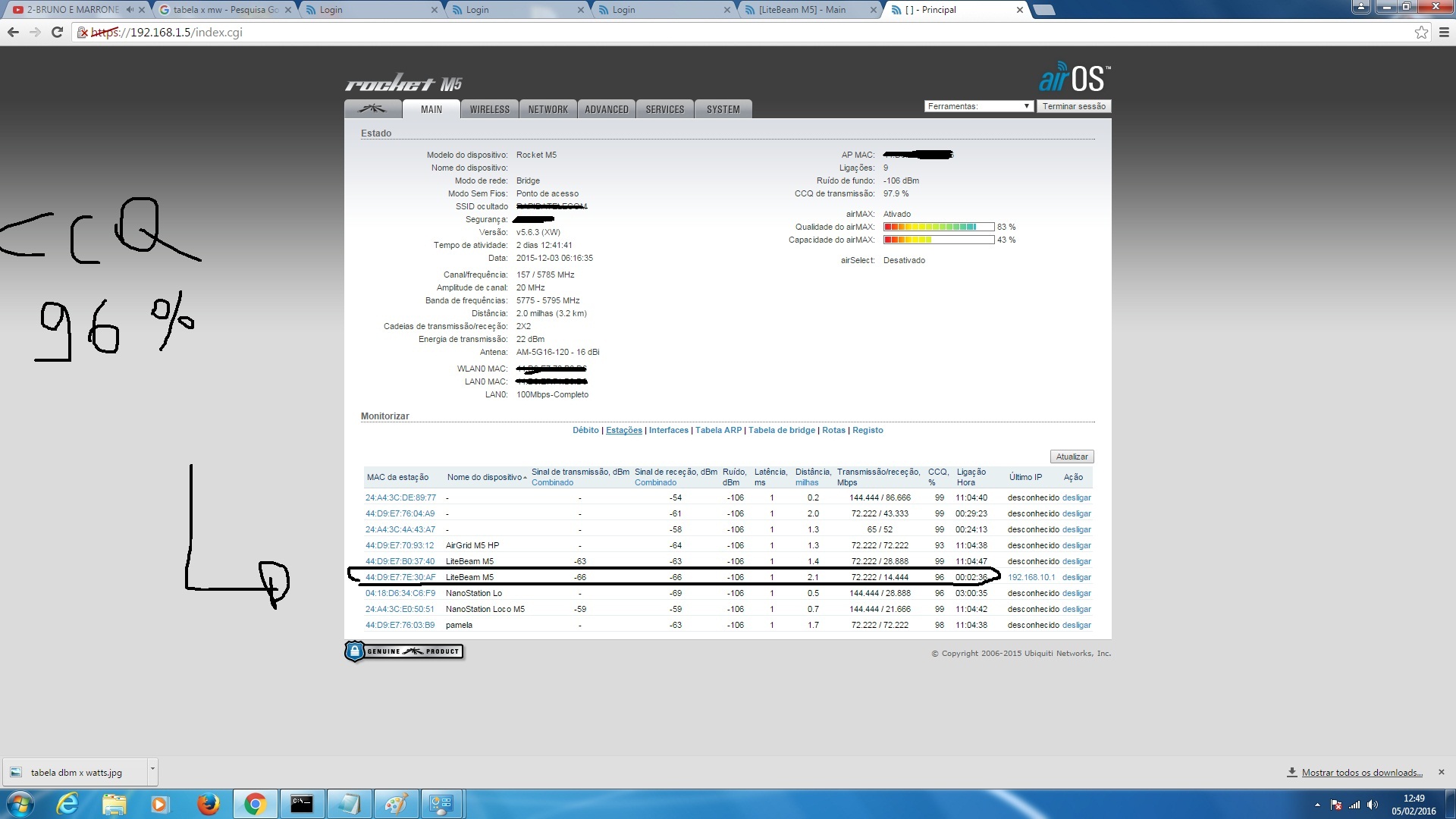Open the Tabela ARP link
The height and width of the screenshot is (819, 1456).
tap(718, 430)
